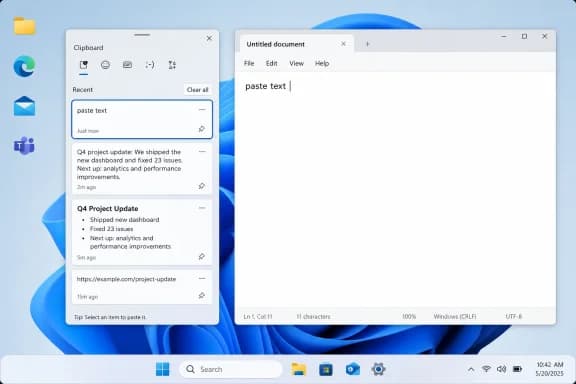This screenshot has width=576, height=384.
Task: Open more options for Q4 paragraph item
Action: tap(202, 151)
